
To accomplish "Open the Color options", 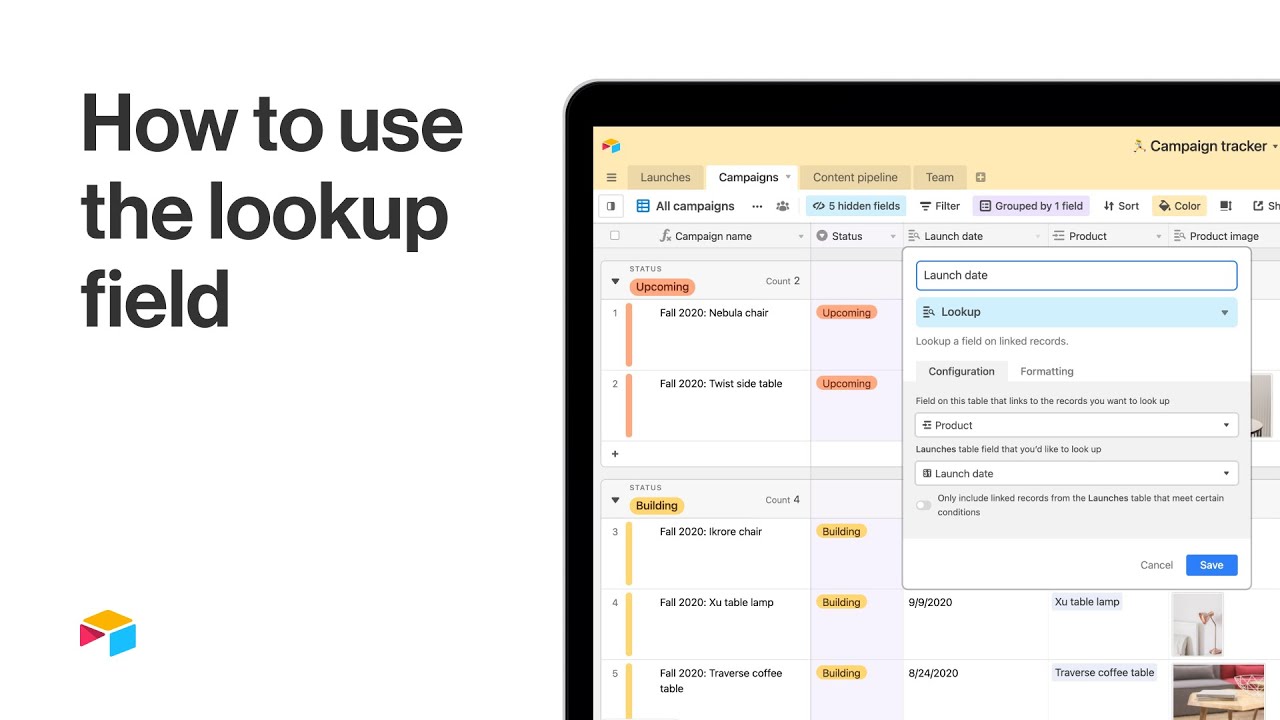I will [x=1179, y=206].
